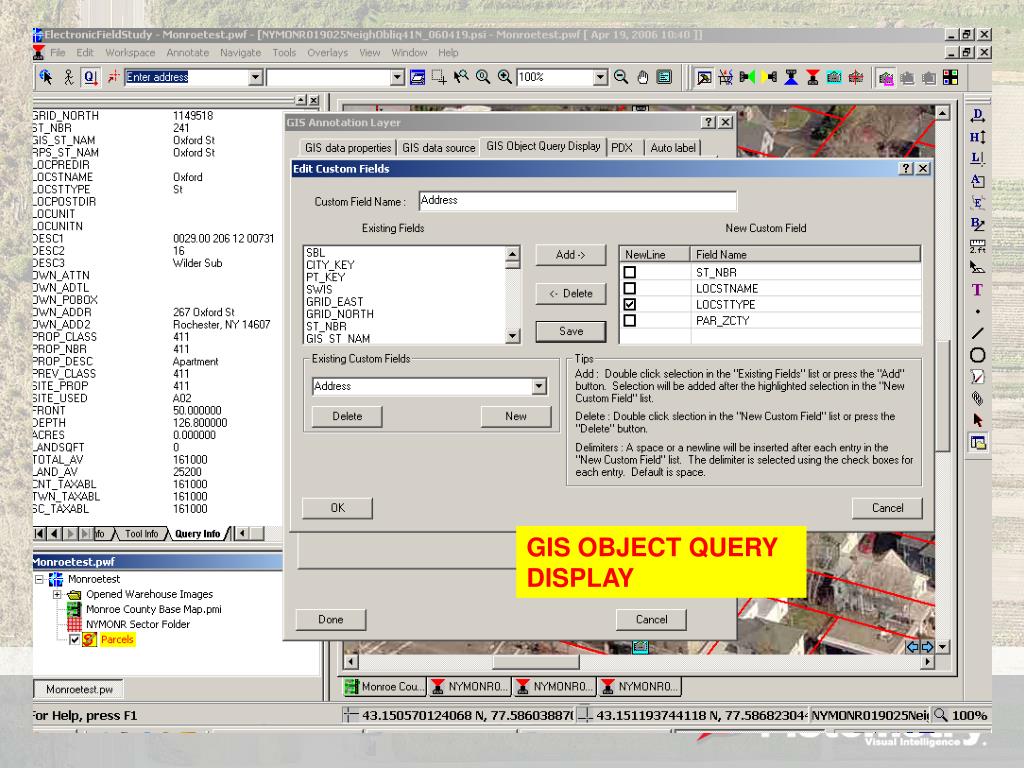
Task: Select the circle drawing tool
Action: 977,355
